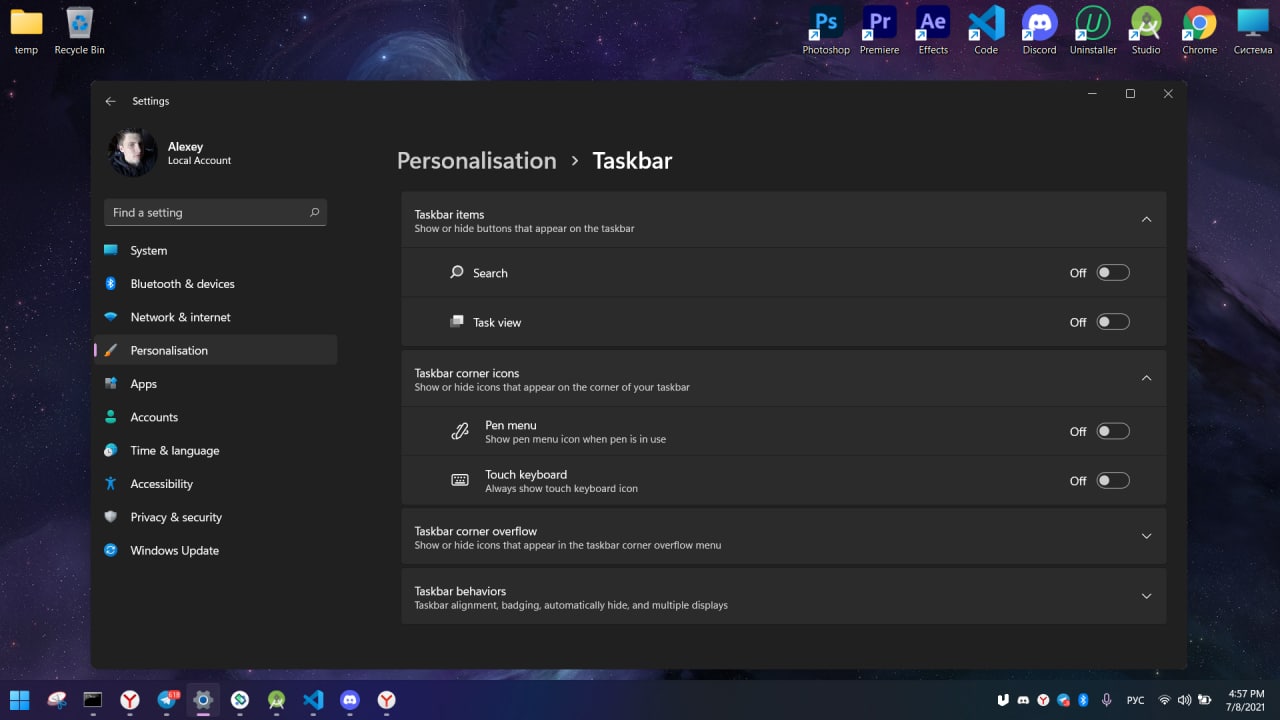Viewport: 1280px width, 720px height.
Task: Click the Alexey Local Account name
Action: (199, 153)
